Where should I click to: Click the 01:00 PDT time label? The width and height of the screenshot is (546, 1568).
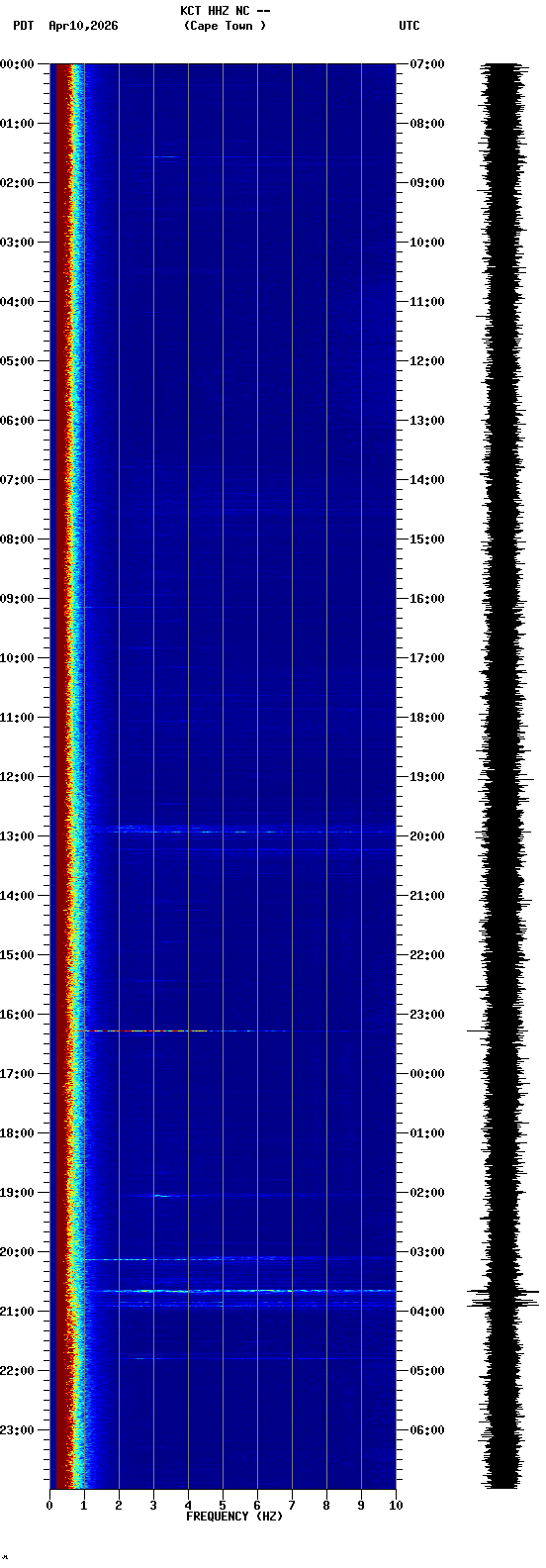coord(18,124)
